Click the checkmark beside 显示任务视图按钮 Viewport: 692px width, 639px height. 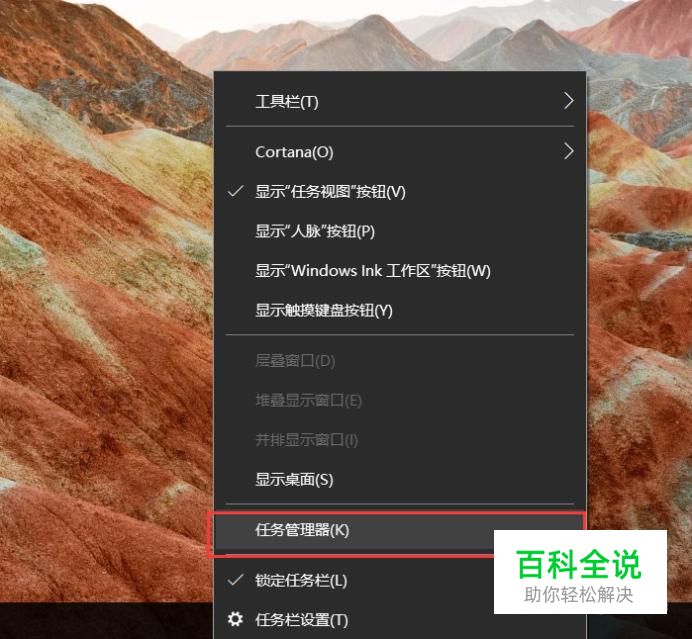coord(235,191)
